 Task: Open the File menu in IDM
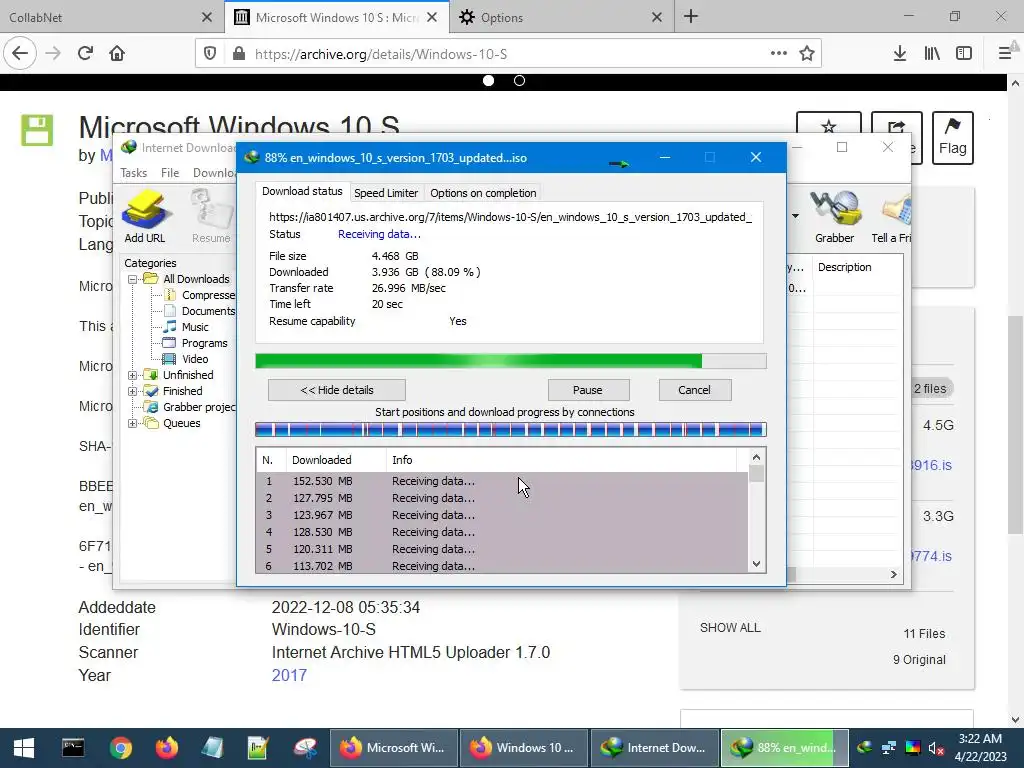point(170,172)
